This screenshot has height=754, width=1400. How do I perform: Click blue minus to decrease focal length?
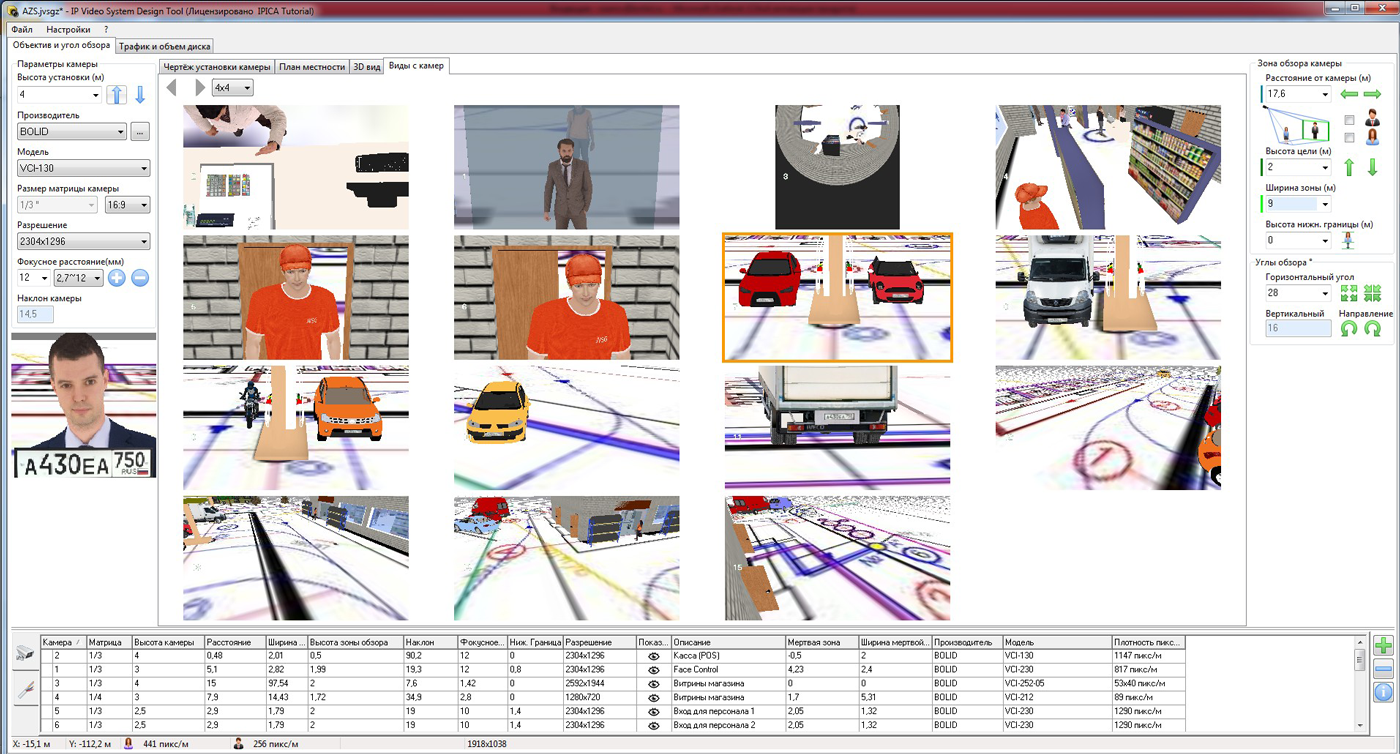pyautogui.click(x=140, y=278)
